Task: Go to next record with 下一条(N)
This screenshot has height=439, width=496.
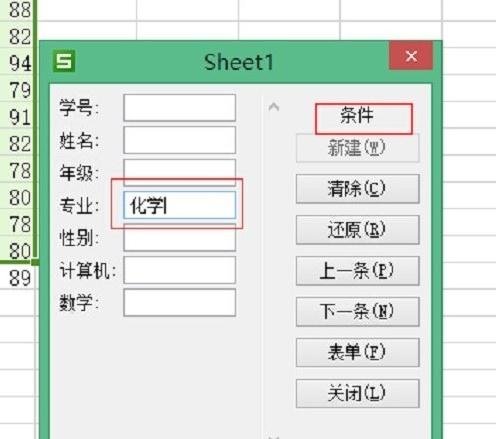Action: point(357,312)
